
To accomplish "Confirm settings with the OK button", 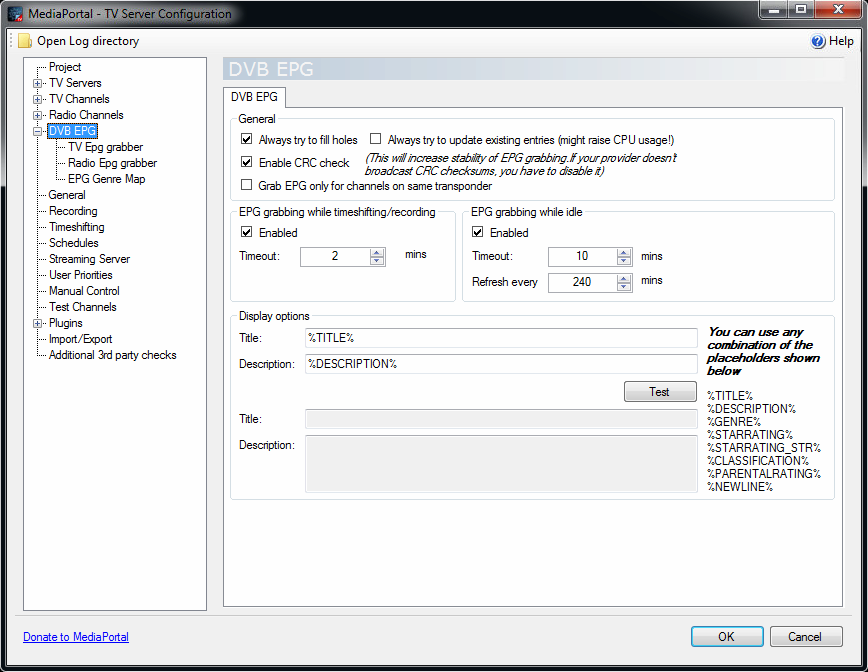I will click(727, 637).
